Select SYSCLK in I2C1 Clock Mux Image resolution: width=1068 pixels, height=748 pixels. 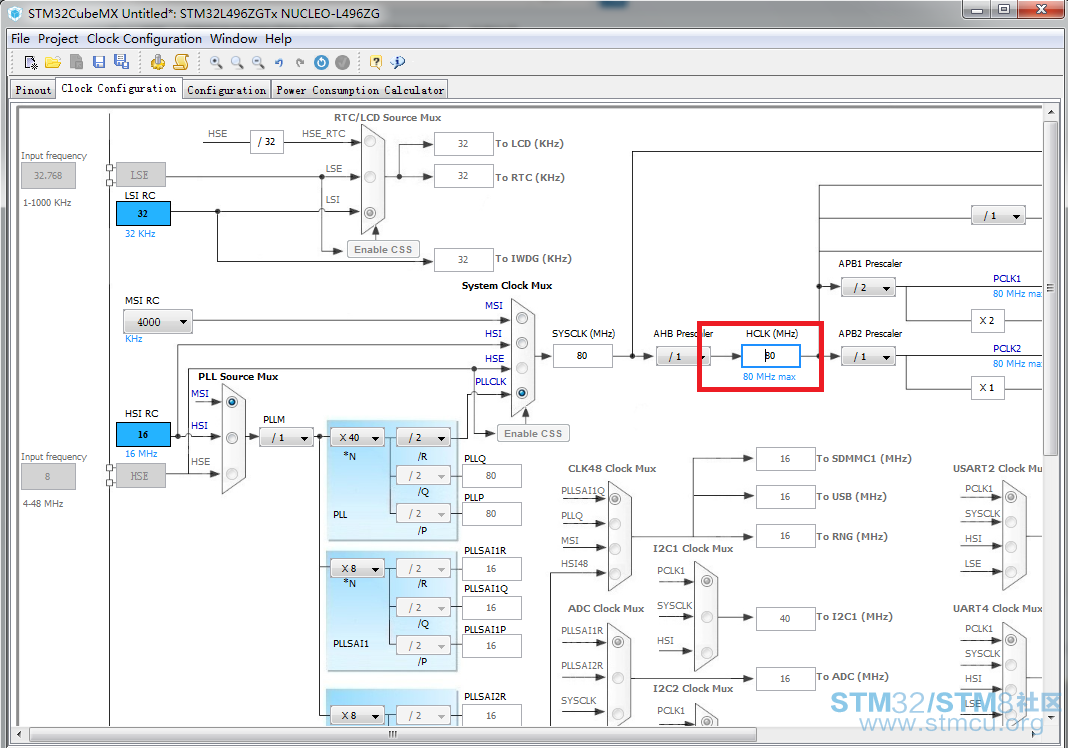click(707, 617)
